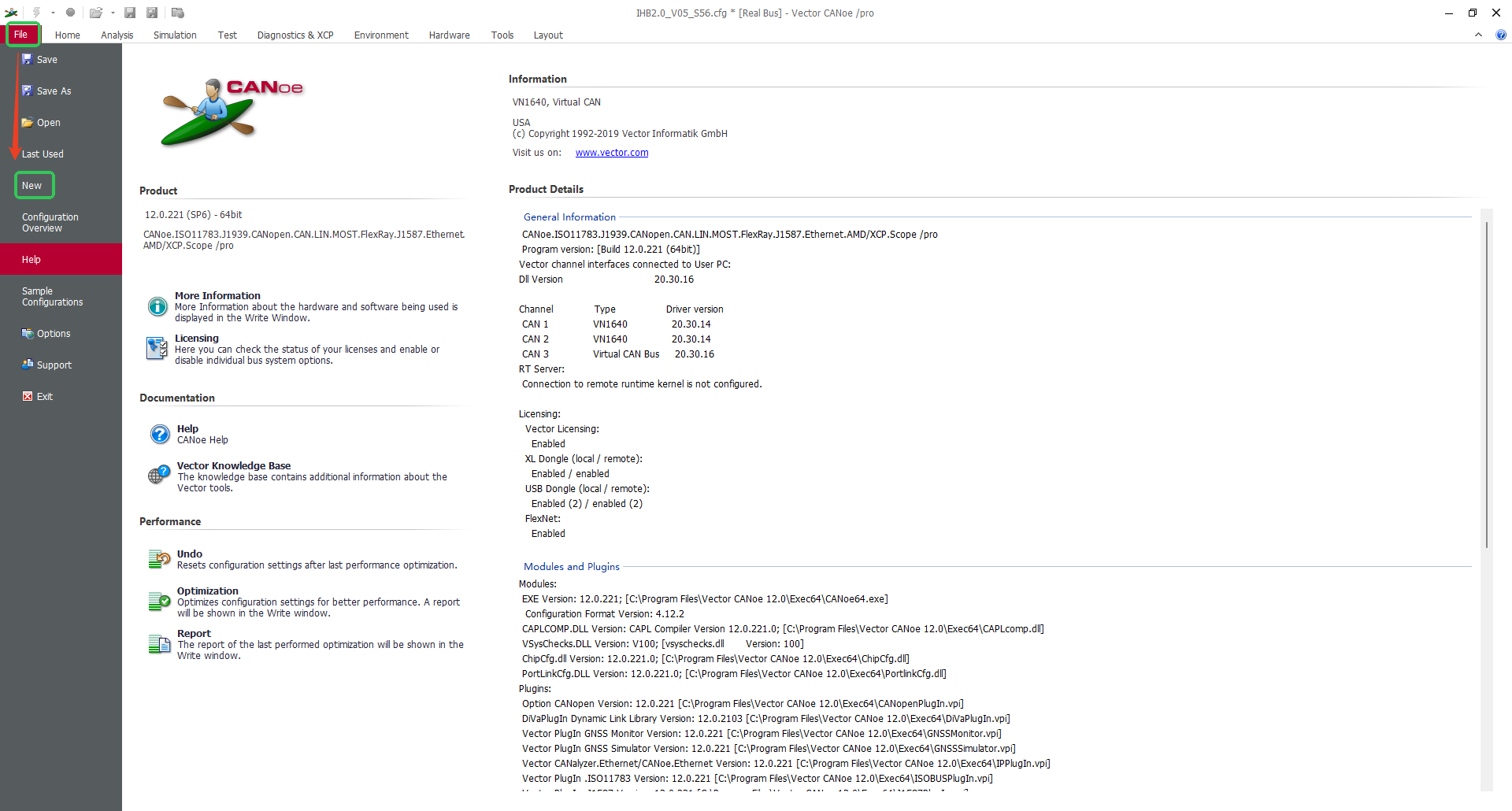This screenshot has width=1512, height=811.
Task: Collapse the ribbon using the chevron at top right
Action: (x=1478, y=35)
